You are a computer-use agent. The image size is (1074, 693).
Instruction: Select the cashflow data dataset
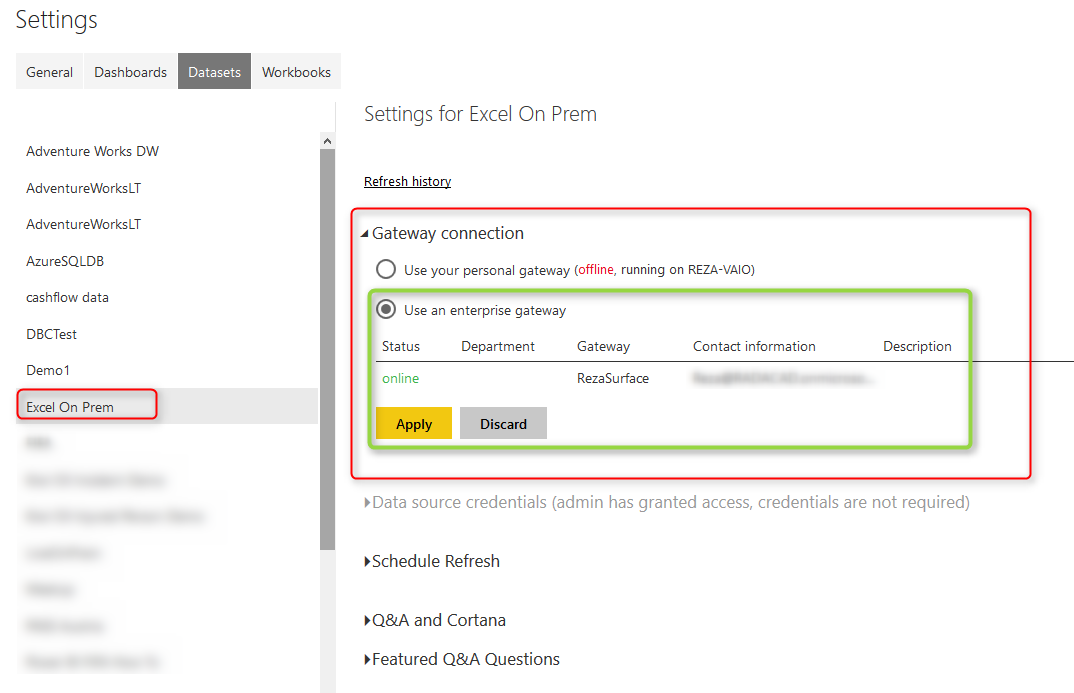67,297
